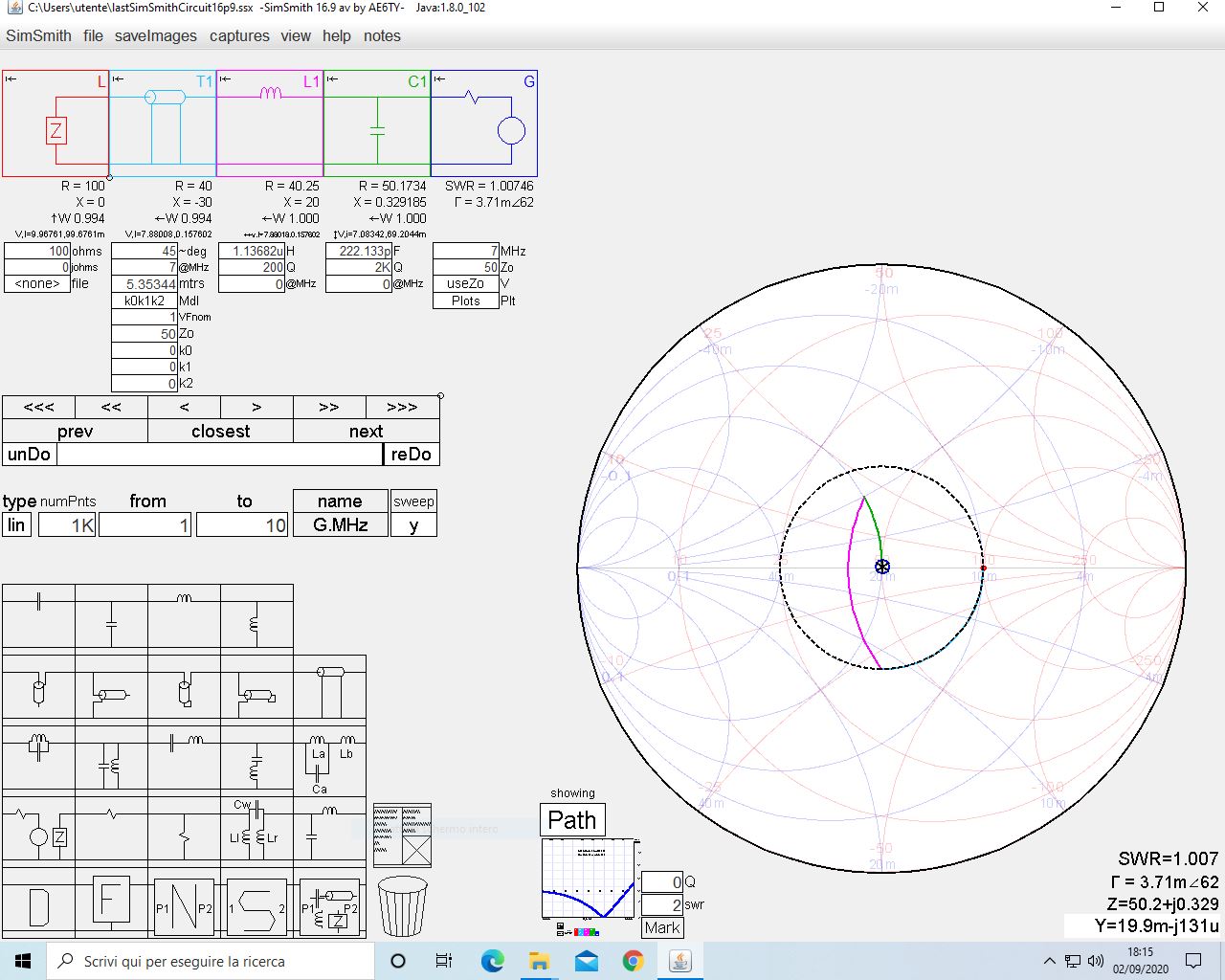
Task: Select the series capacitor component
Action: 38,619
